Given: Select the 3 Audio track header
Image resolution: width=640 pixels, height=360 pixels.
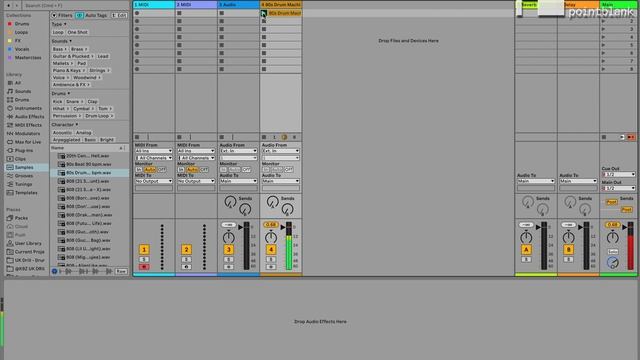Looking at the screenshot, I should pyautogui.click(x=238, y=4).
